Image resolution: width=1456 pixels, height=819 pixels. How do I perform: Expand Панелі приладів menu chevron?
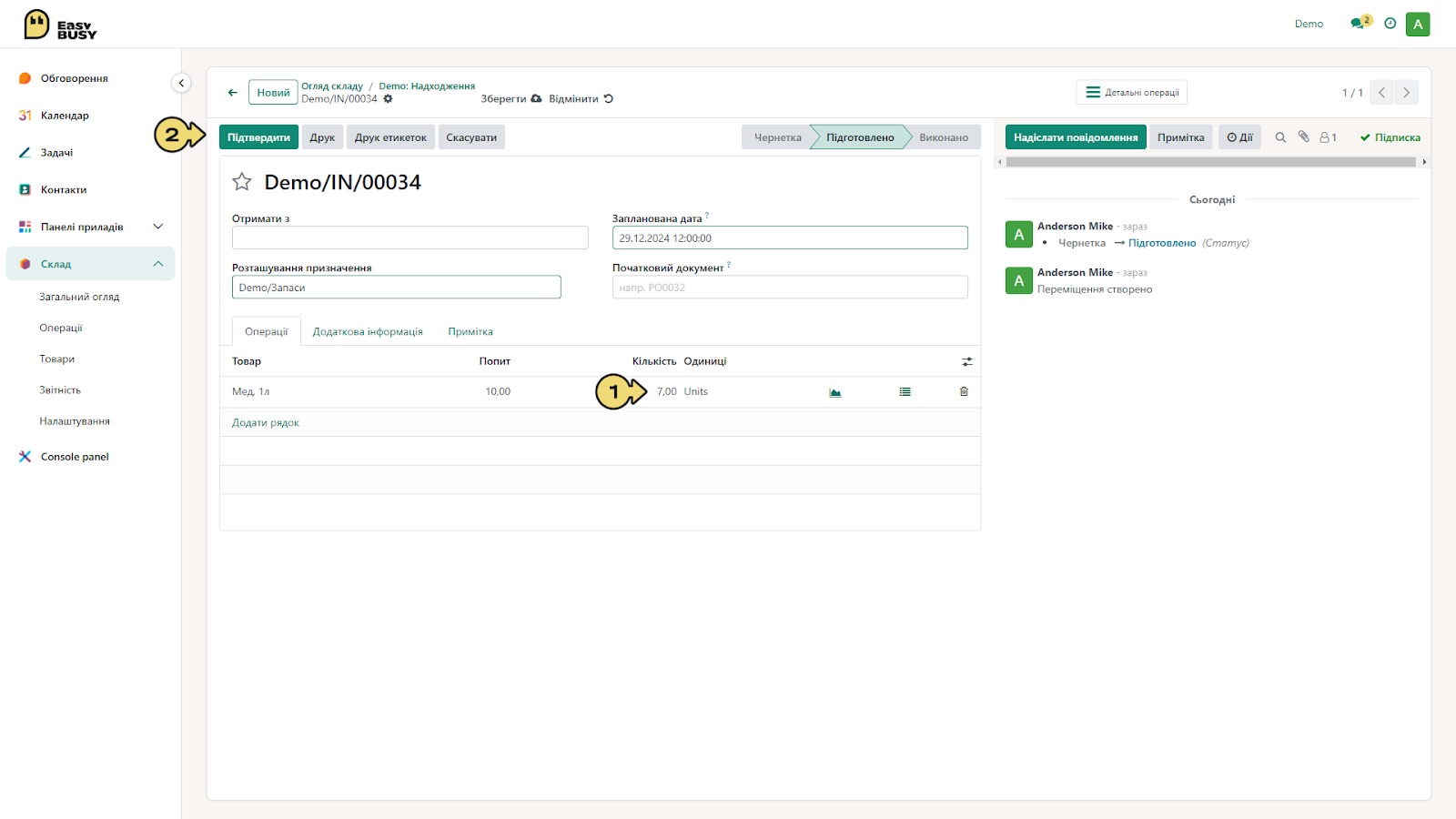pos(158,227)
